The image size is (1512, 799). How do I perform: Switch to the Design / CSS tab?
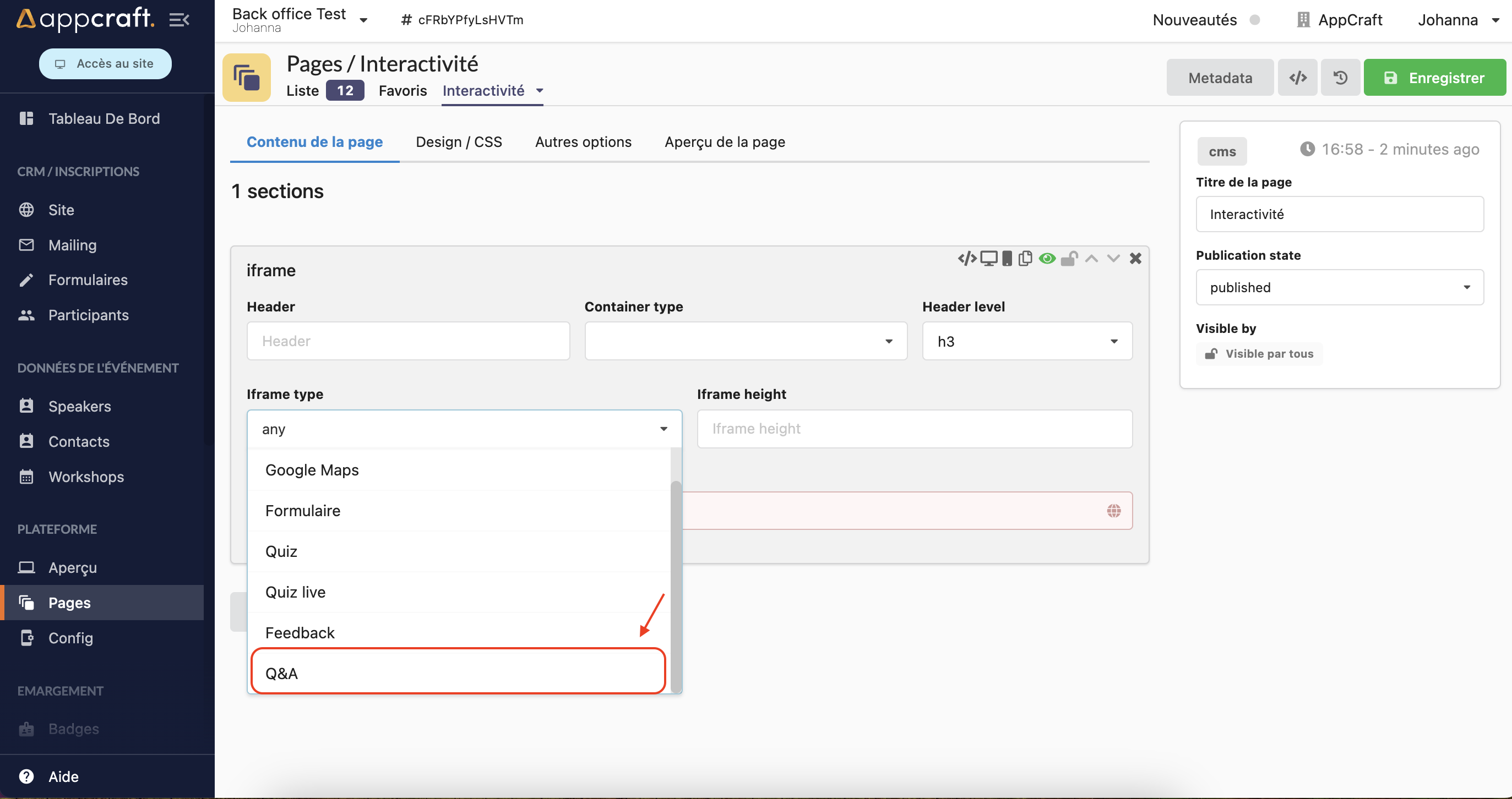click(x=459, y=141)
